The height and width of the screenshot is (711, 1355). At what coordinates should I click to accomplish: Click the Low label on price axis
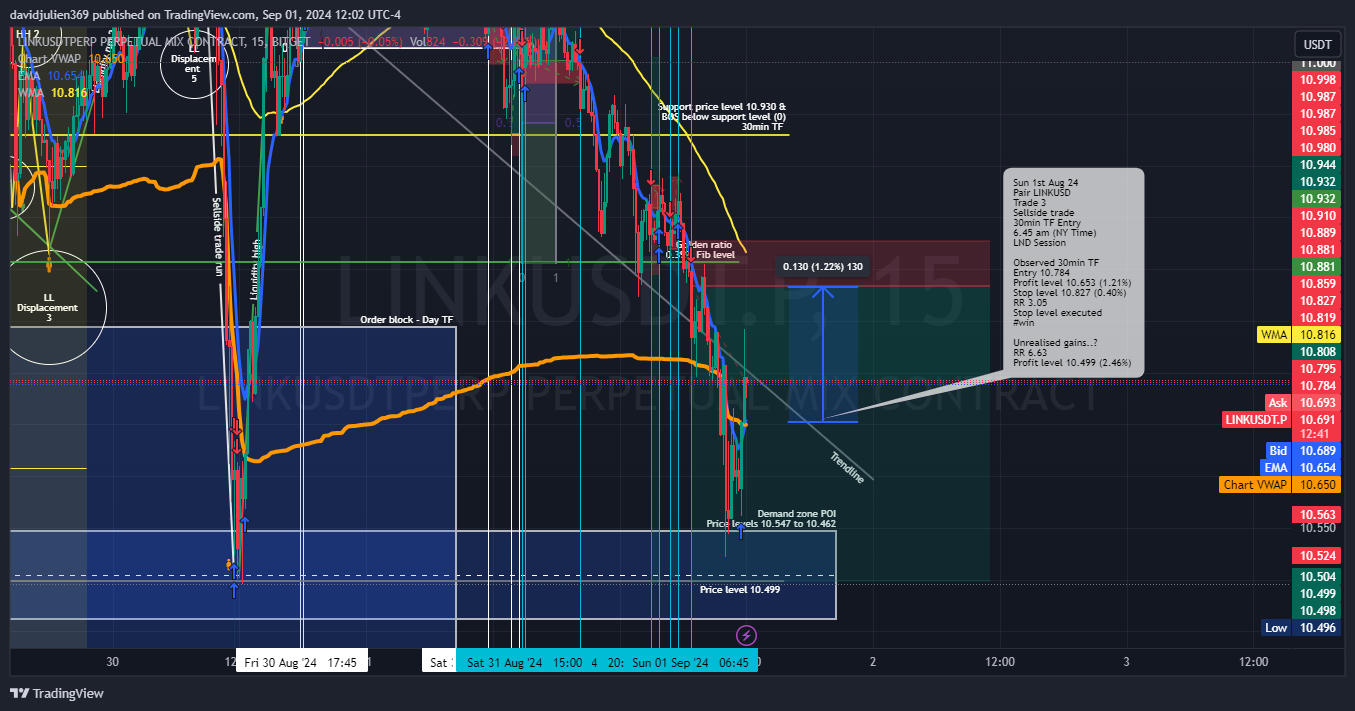coord(1276,628)
